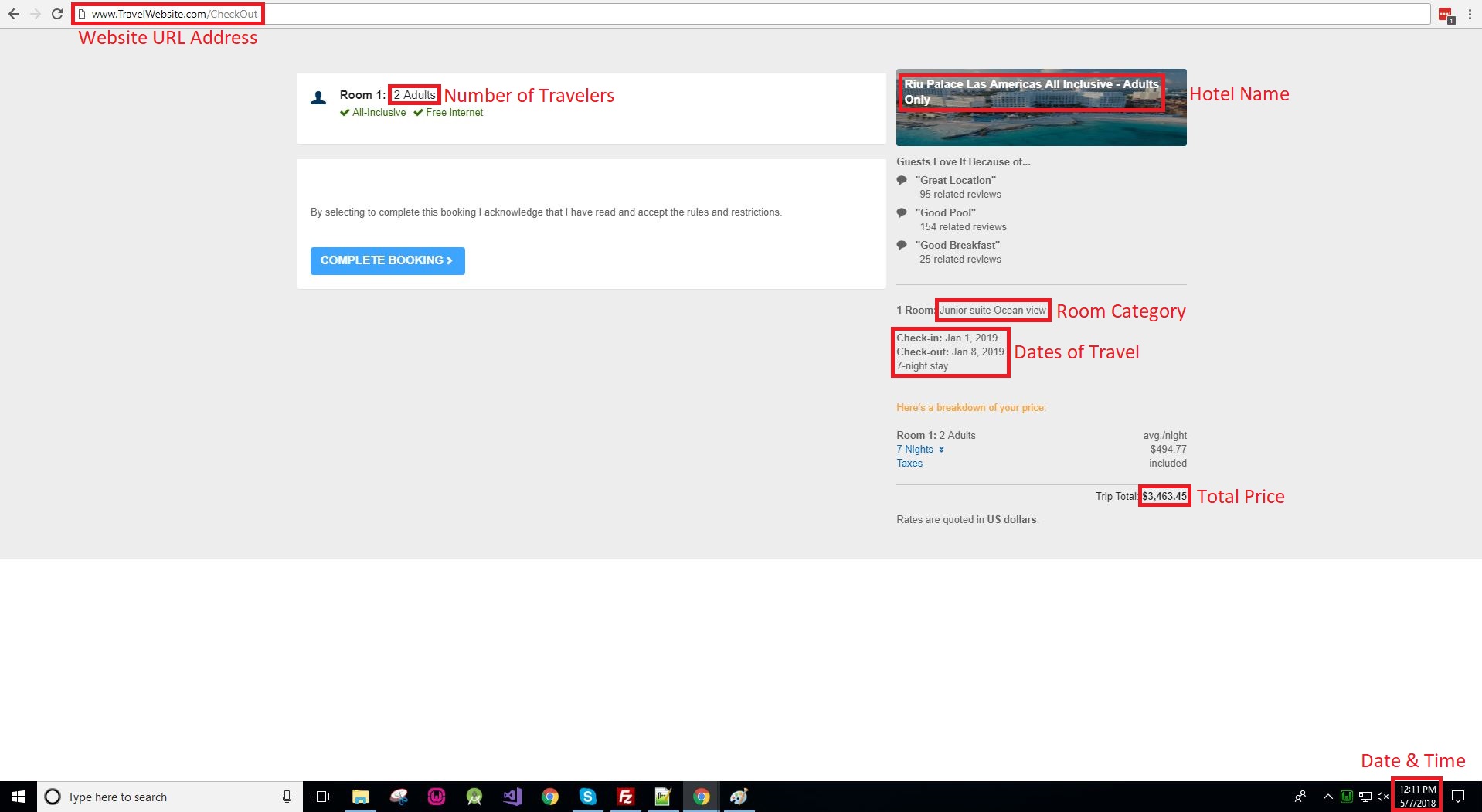
Task: Open the red browser extension icon
Action: [1445, 15]
